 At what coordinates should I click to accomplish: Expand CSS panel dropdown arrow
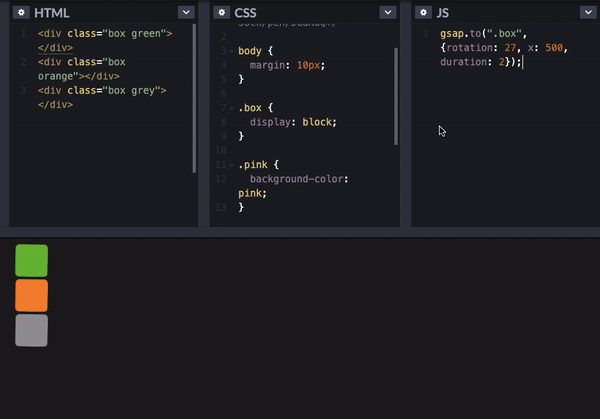pos(388,13)
